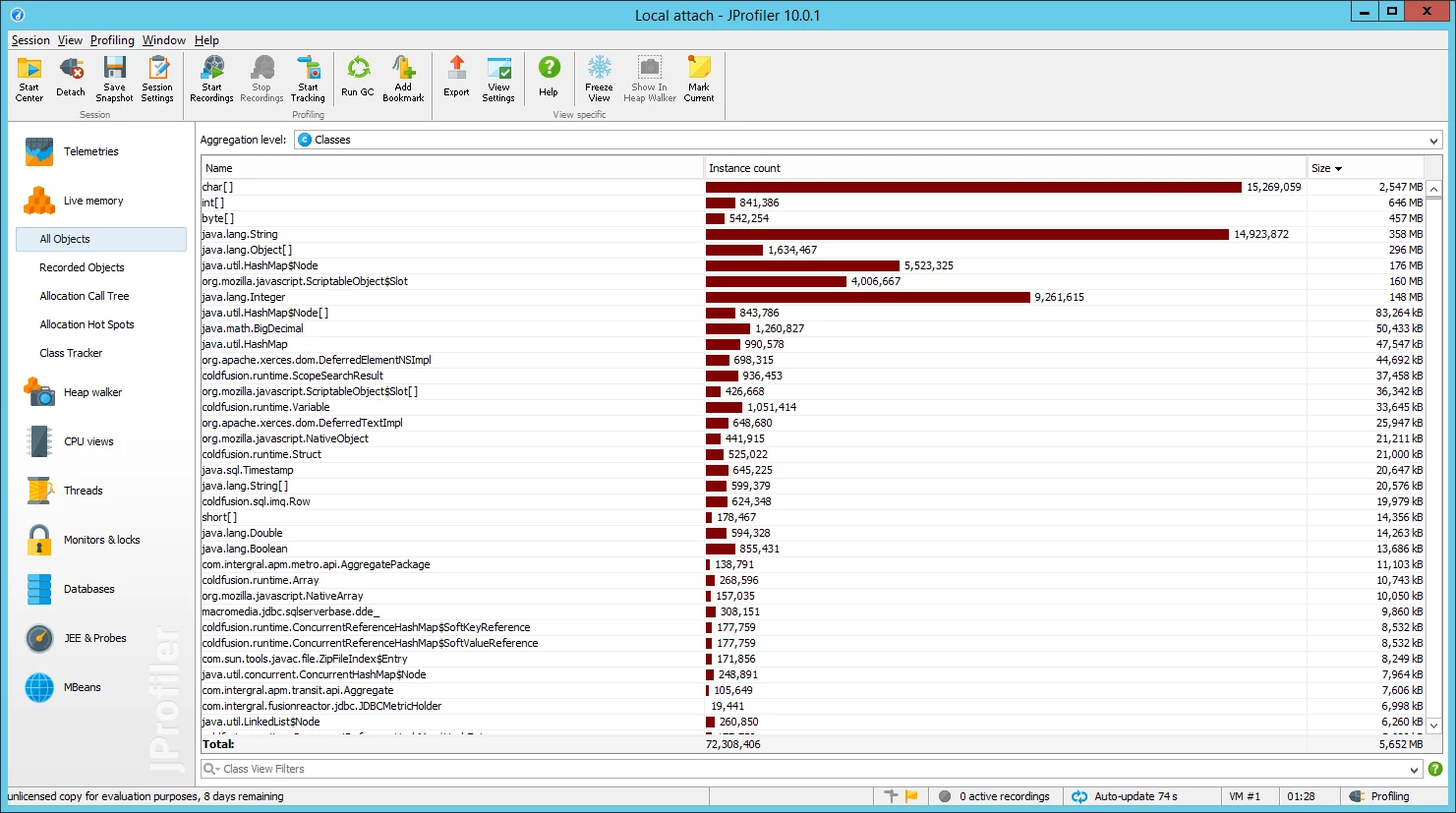The height and width of the screenshot is (813, 1456).
Task: Select the java.math.BigDecimal row
Action: coord(813,328)
